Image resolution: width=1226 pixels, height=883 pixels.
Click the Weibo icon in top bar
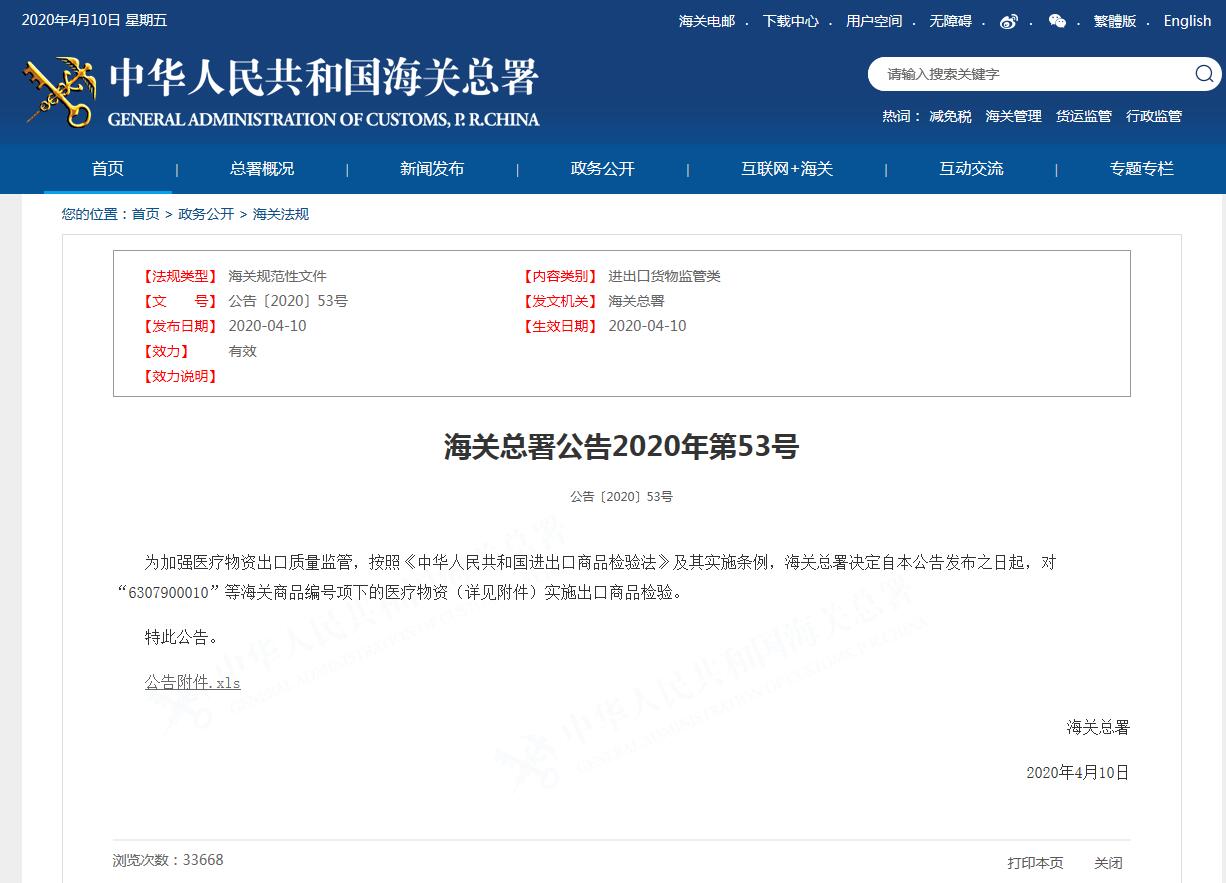pos(1008,21)
